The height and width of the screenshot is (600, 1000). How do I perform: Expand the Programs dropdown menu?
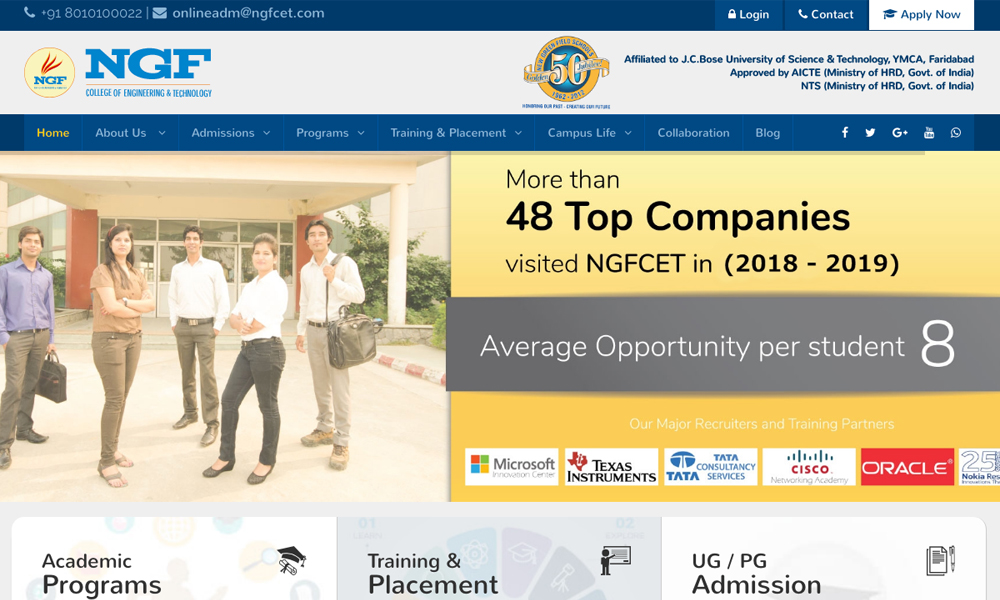coord(331,133)
